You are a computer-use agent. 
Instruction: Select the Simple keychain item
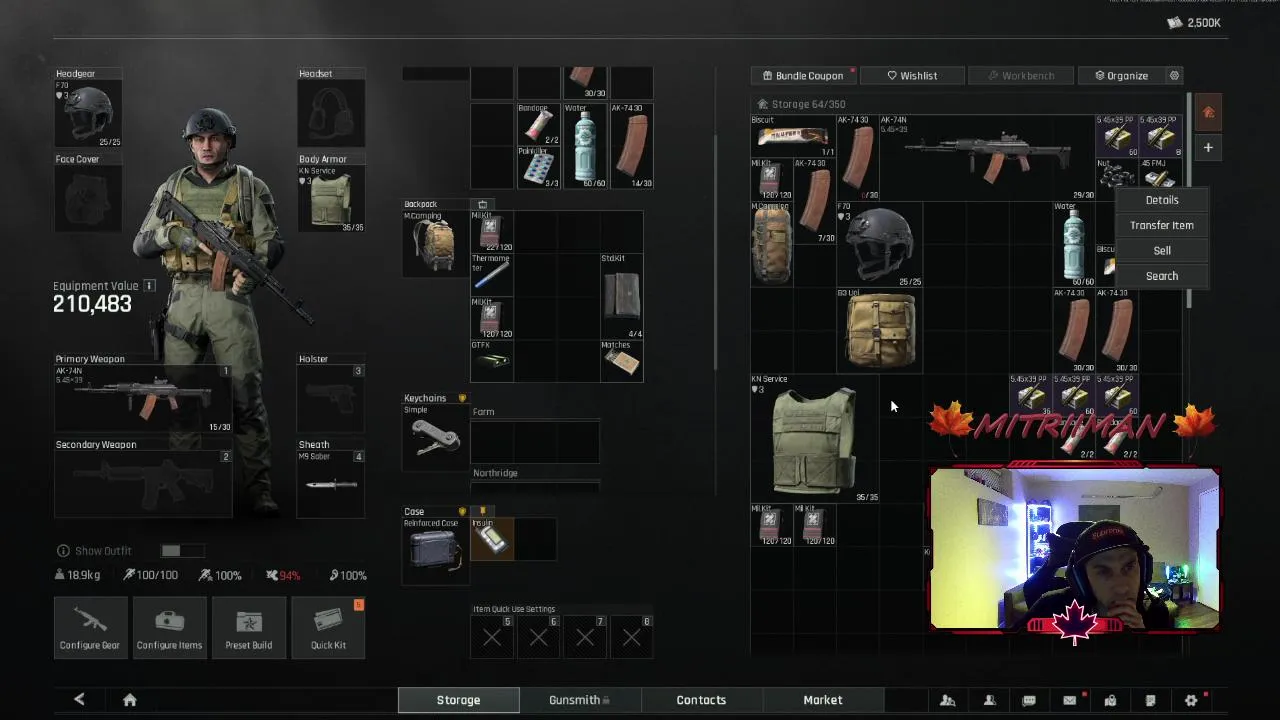point(435,438)
